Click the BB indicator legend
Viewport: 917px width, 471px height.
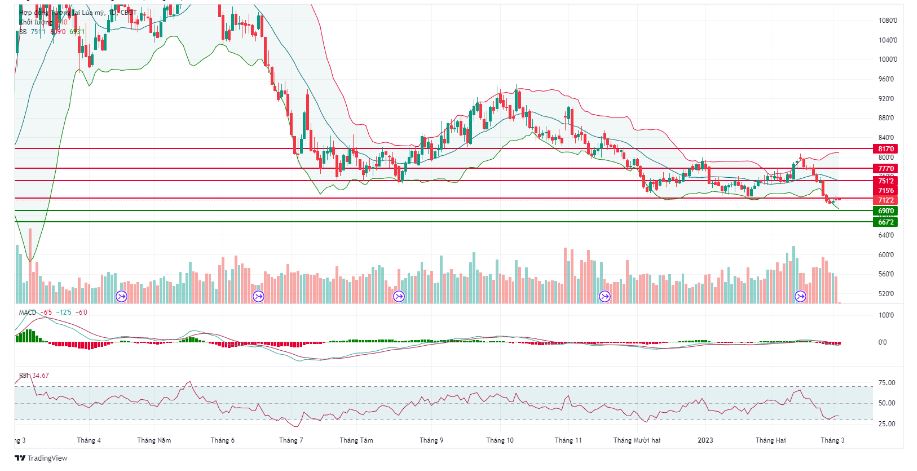[51, 32]
